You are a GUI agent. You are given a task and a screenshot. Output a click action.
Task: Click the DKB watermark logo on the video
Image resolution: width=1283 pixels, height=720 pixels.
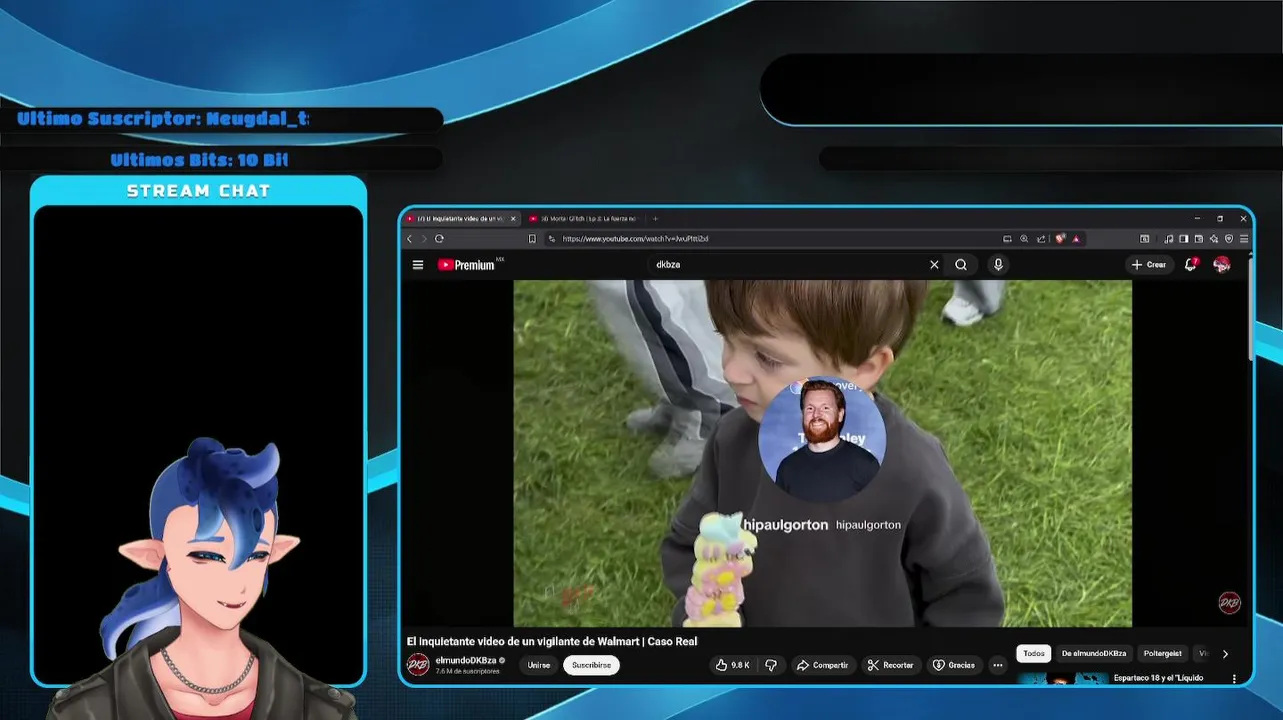[1229, 602]
